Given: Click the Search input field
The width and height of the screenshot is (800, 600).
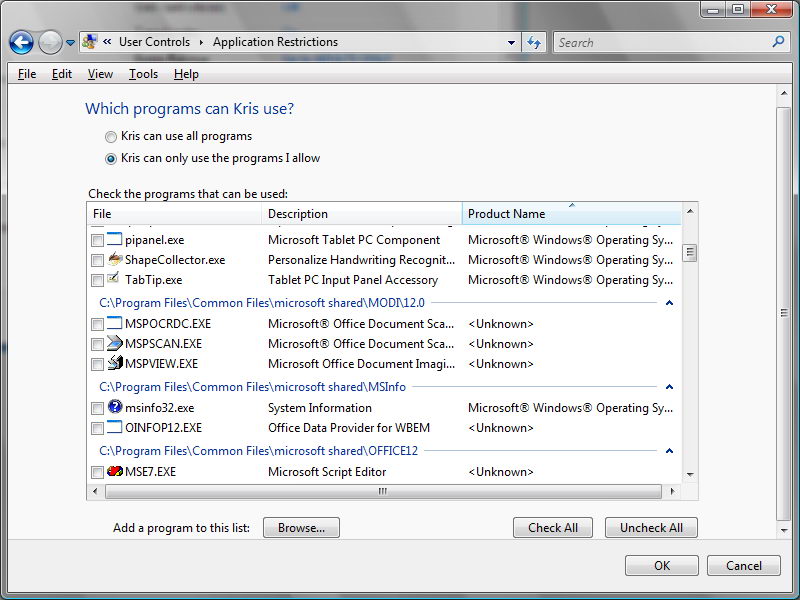Looking at the screenshot, I should [663, 42].
